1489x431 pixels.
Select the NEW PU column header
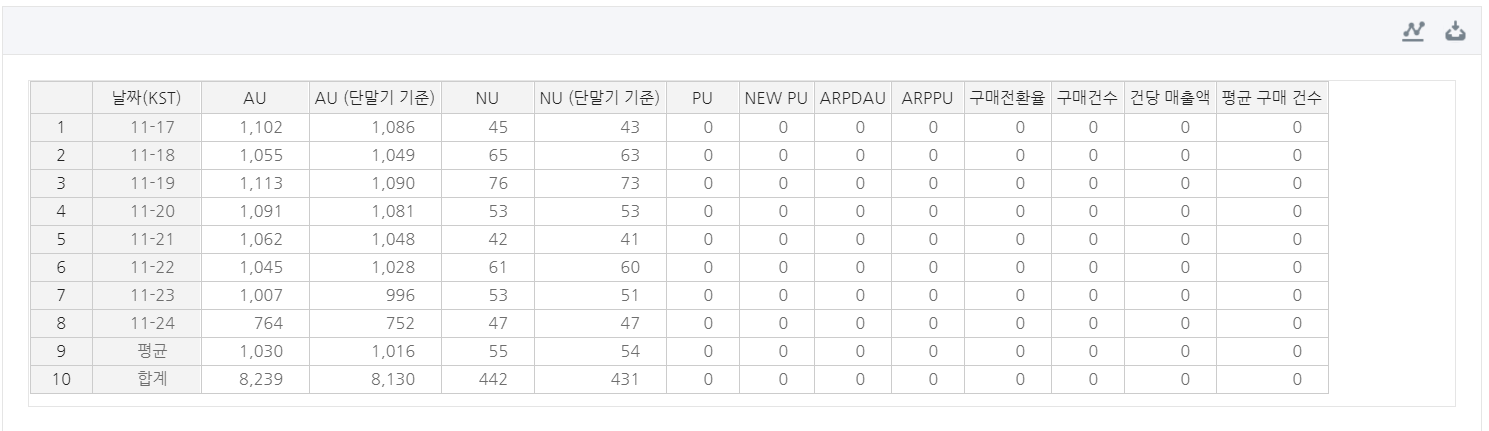776,99
